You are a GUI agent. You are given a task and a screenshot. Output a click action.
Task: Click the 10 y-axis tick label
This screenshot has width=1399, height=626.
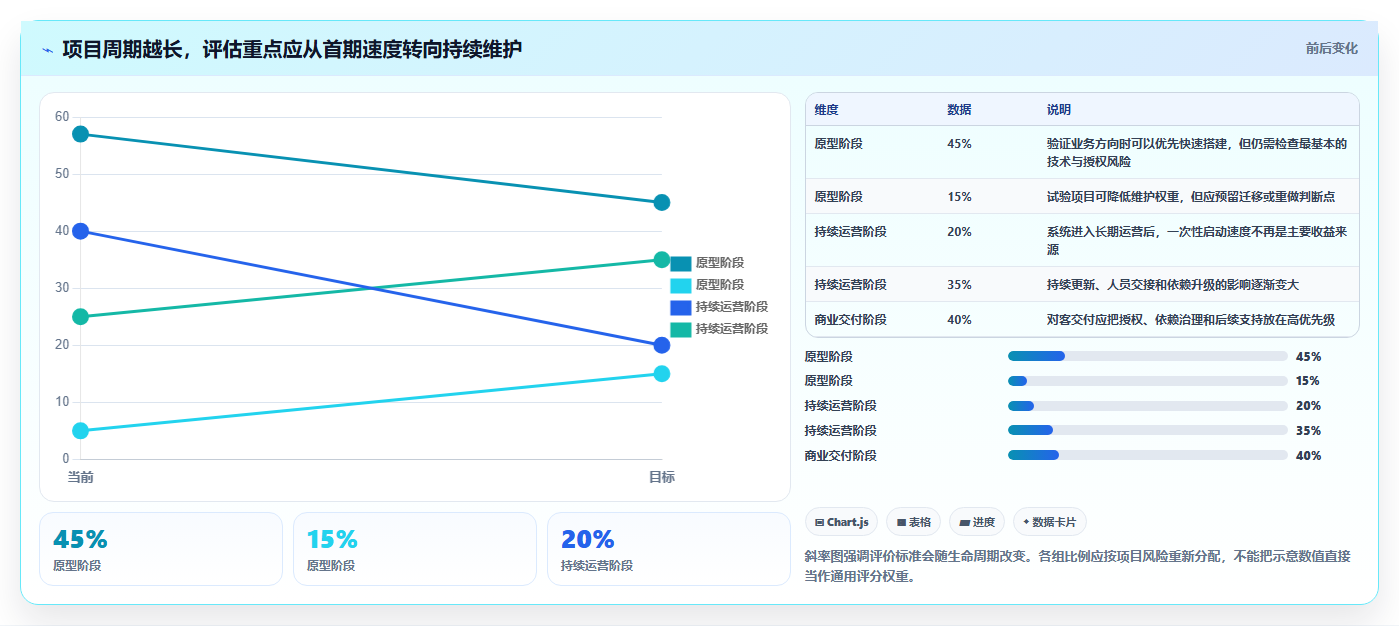pos(62,402)
